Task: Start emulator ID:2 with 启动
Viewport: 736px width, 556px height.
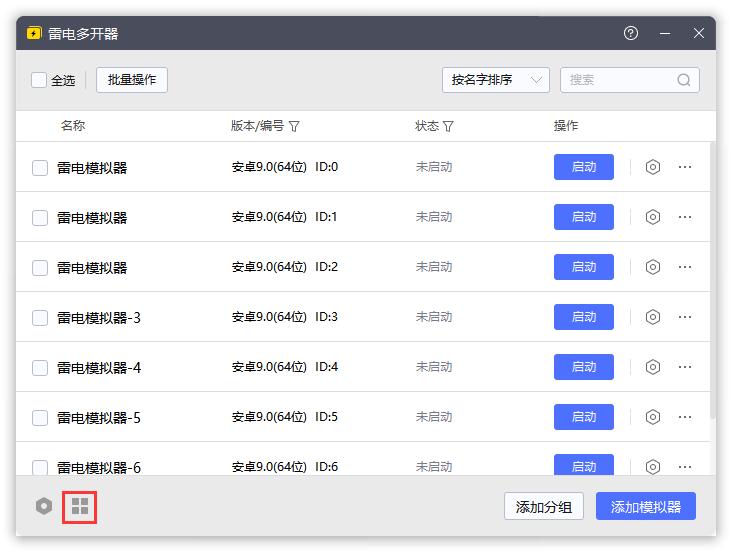Action: tap(583, 267)
